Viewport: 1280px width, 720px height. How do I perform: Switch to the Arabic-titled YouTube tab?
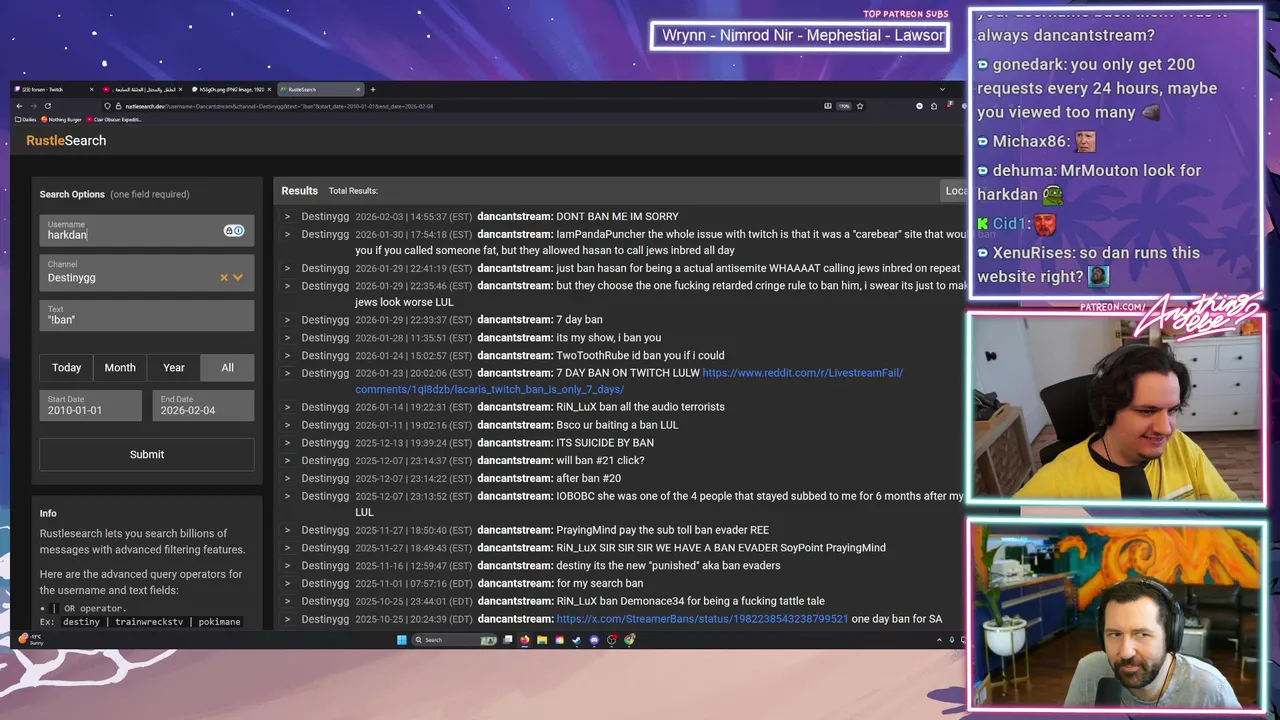pos(143,89)
